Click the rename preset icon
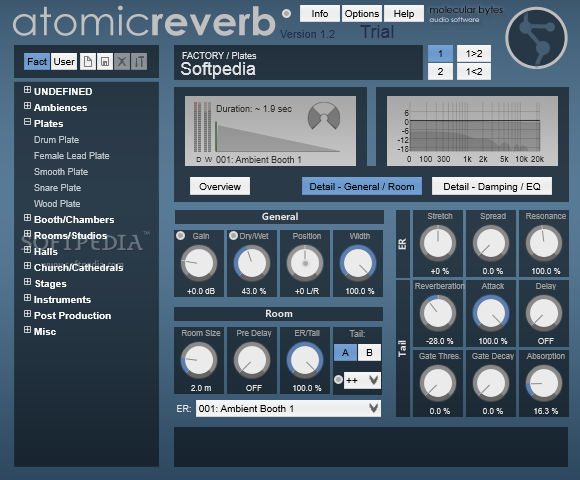The width and height of the screenshot is (580, 480). [139, 61]
